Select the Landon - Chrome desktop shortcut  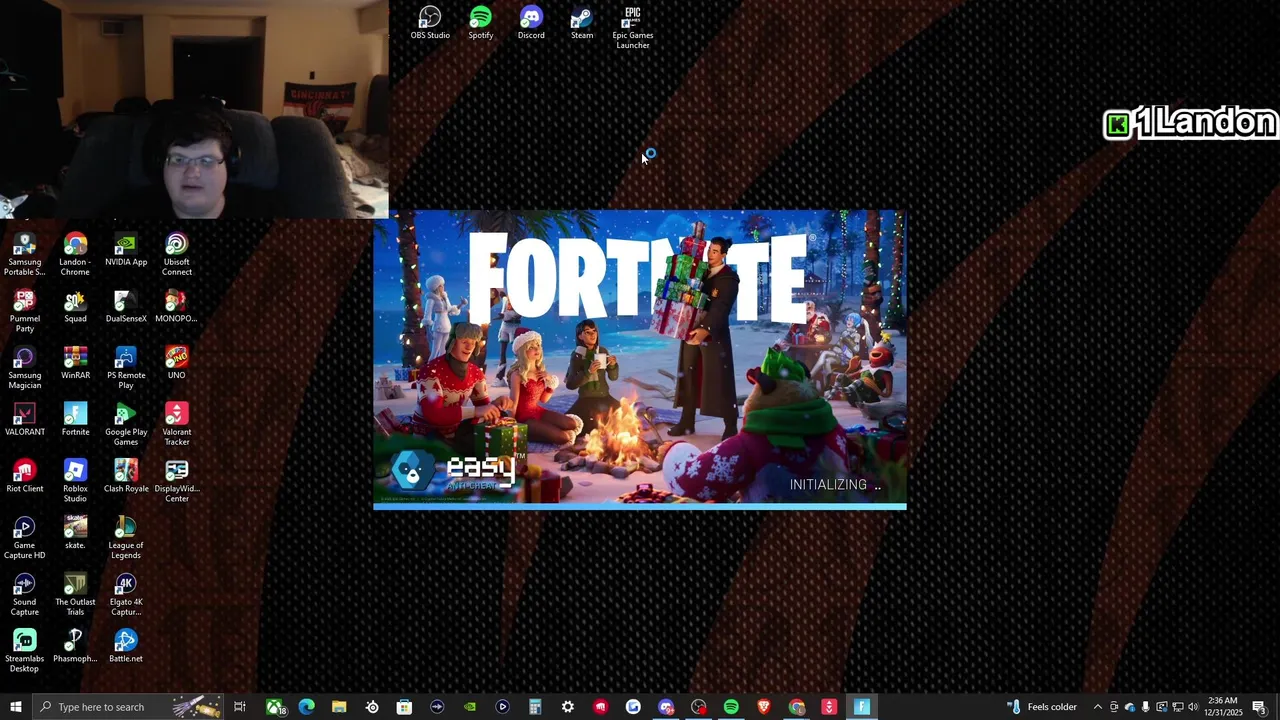(75, 255)
